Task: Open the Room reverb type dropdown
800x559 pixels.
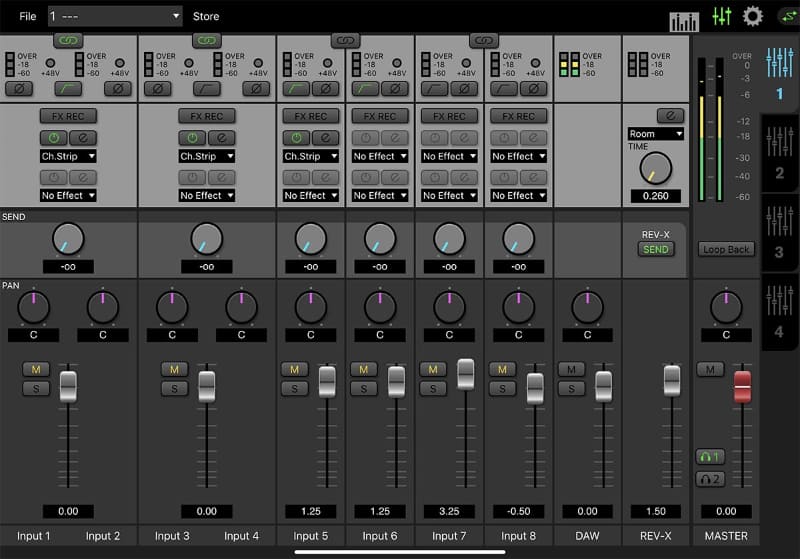Action: click(x=656, y=134)
